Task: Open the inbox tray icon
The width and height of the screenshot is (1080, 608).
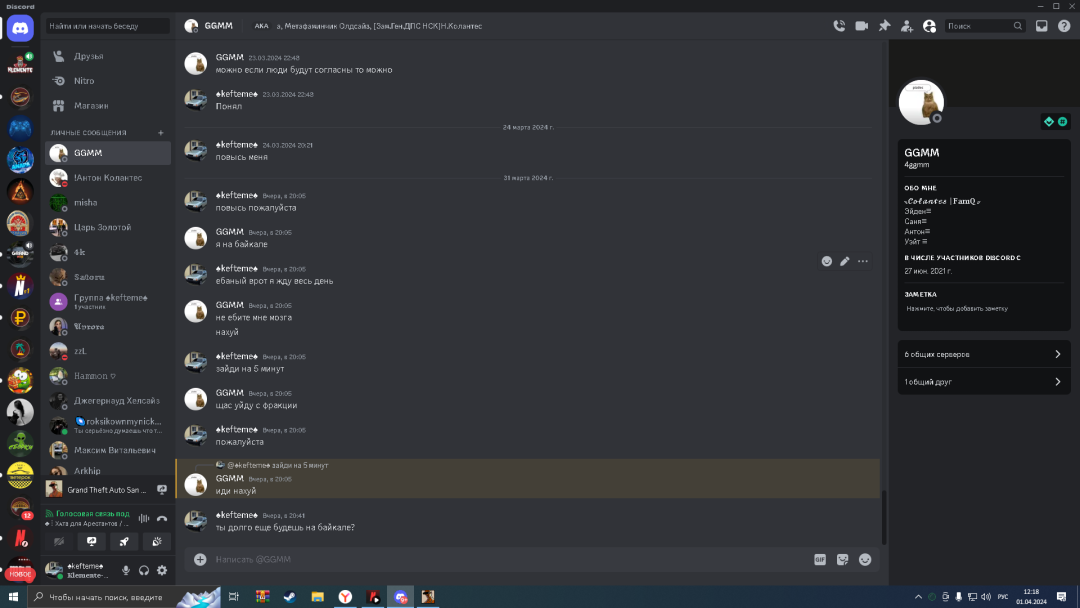Action: [x=1042, y=26]
